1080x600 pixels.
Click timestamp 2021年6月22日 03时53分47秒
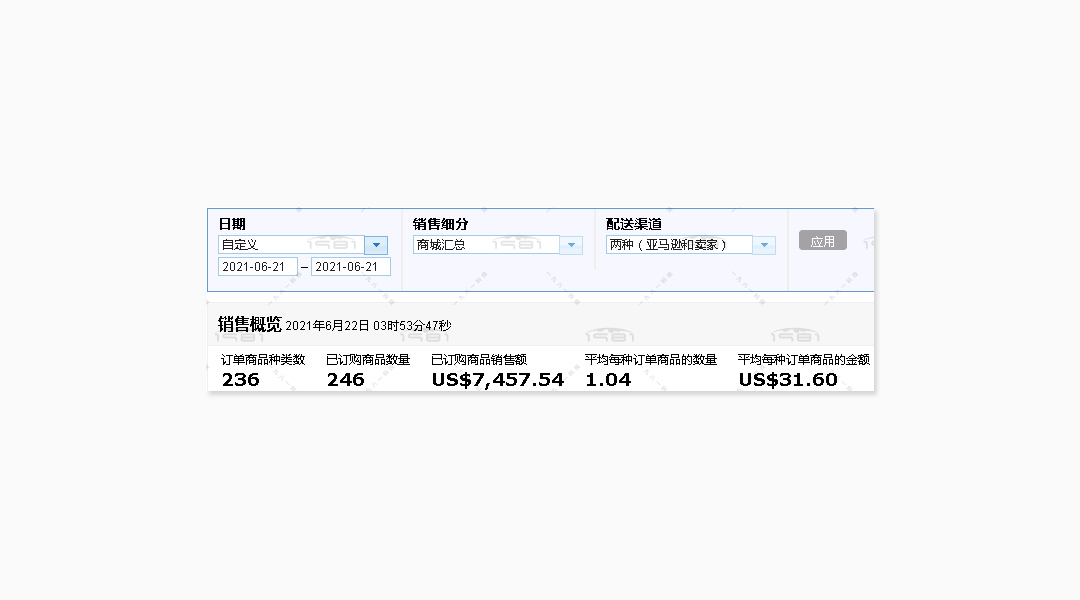[x=368, y=326]
